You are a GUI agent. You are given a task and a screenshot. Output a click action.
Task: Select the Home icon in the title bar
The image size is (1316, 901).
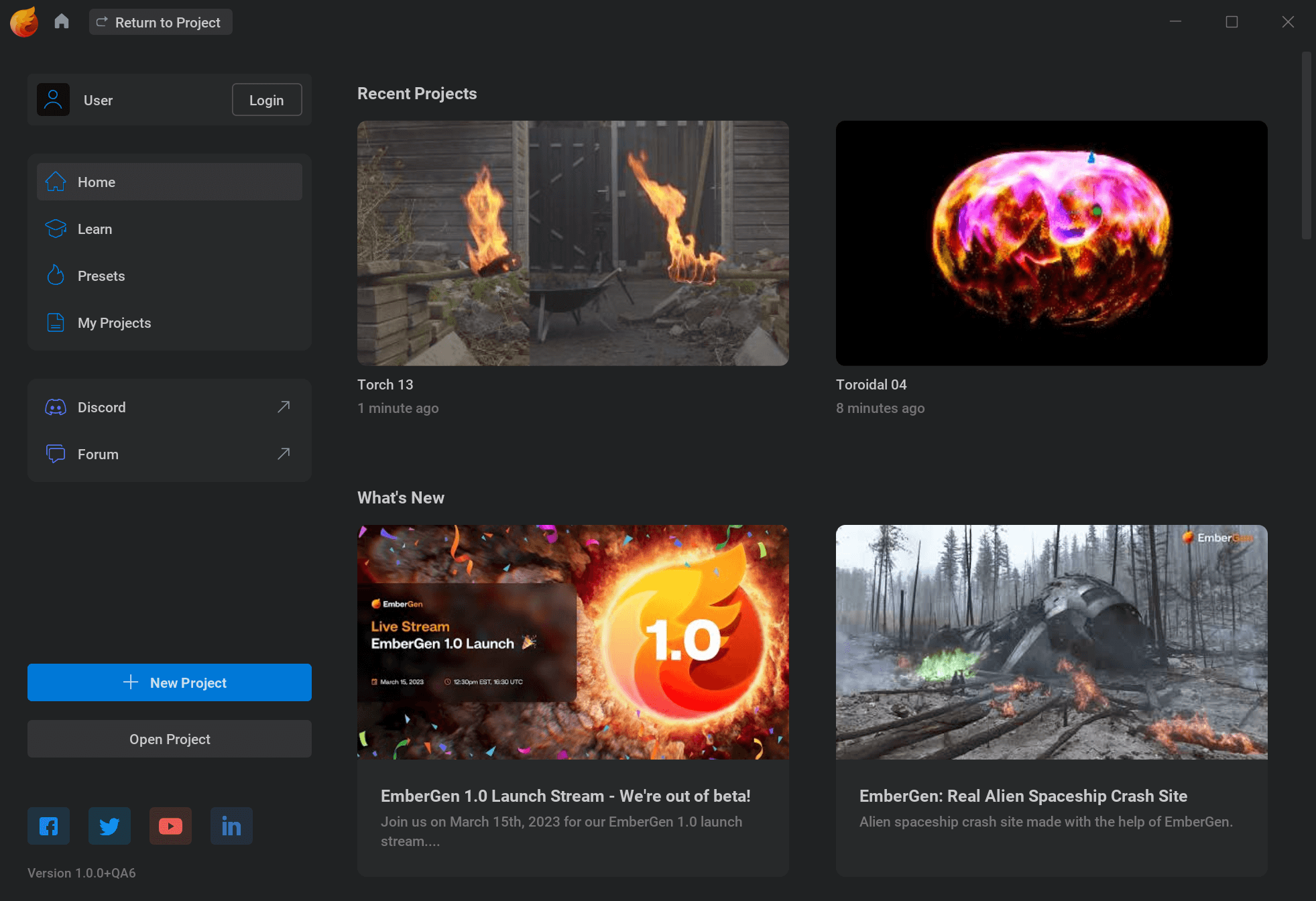[62, 21]
